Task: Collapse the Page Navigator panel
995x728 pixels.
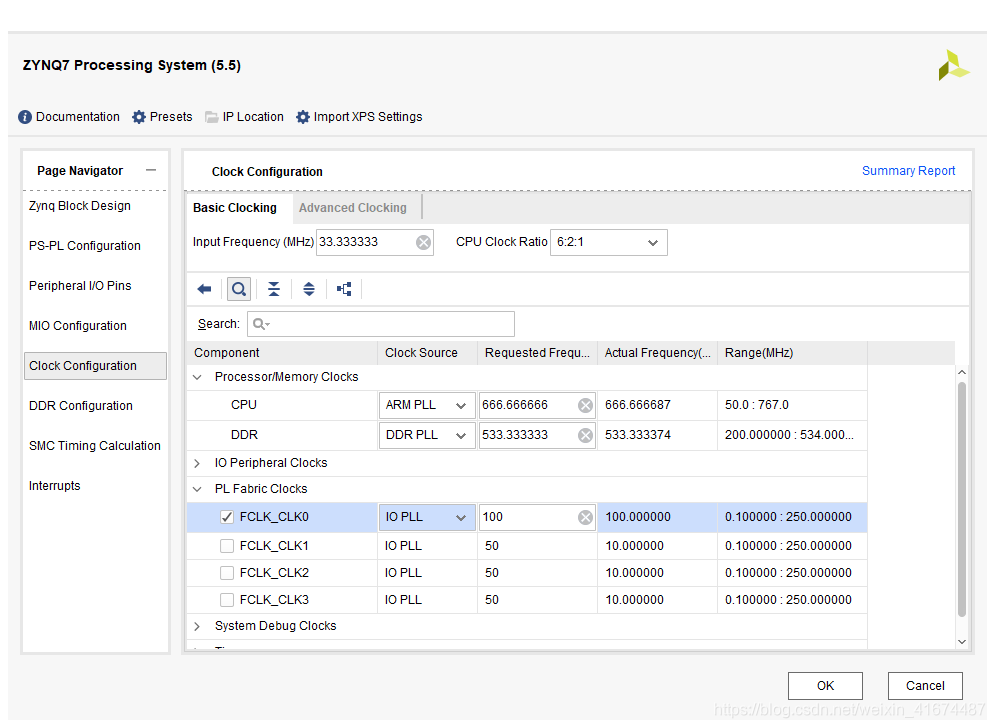Action: (150, 170)
